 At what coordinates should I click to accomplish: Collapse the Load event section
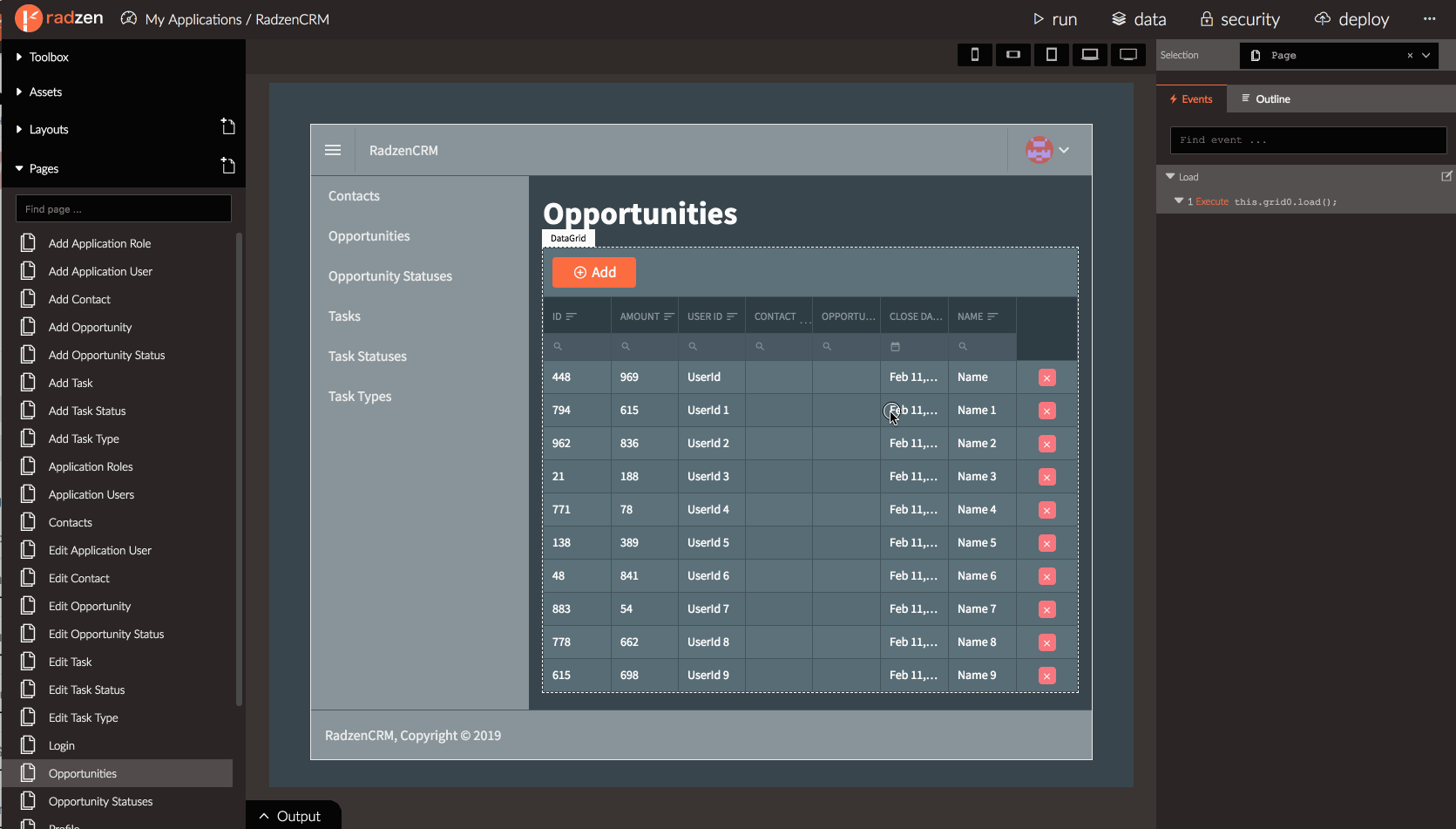tap(1170, 176)
